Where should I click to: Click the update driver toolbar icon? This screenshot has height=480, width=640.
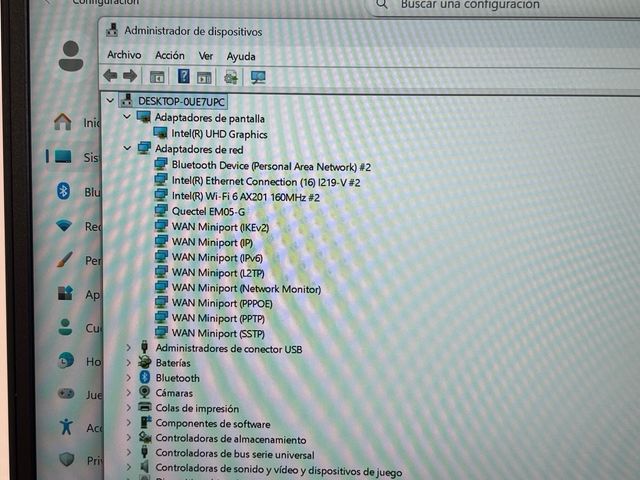[x=231, y=77]
